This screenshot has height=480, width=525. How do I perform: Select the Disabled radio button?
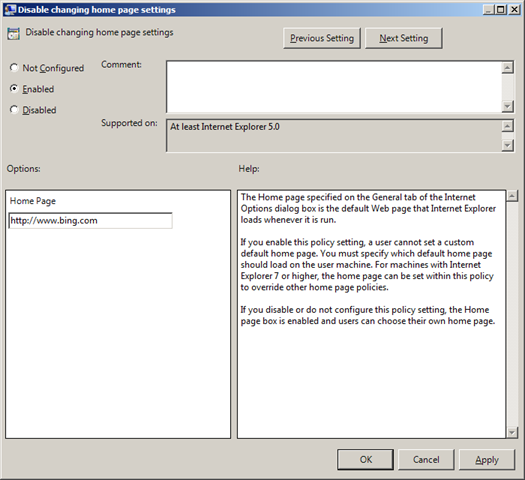(14, 109)
